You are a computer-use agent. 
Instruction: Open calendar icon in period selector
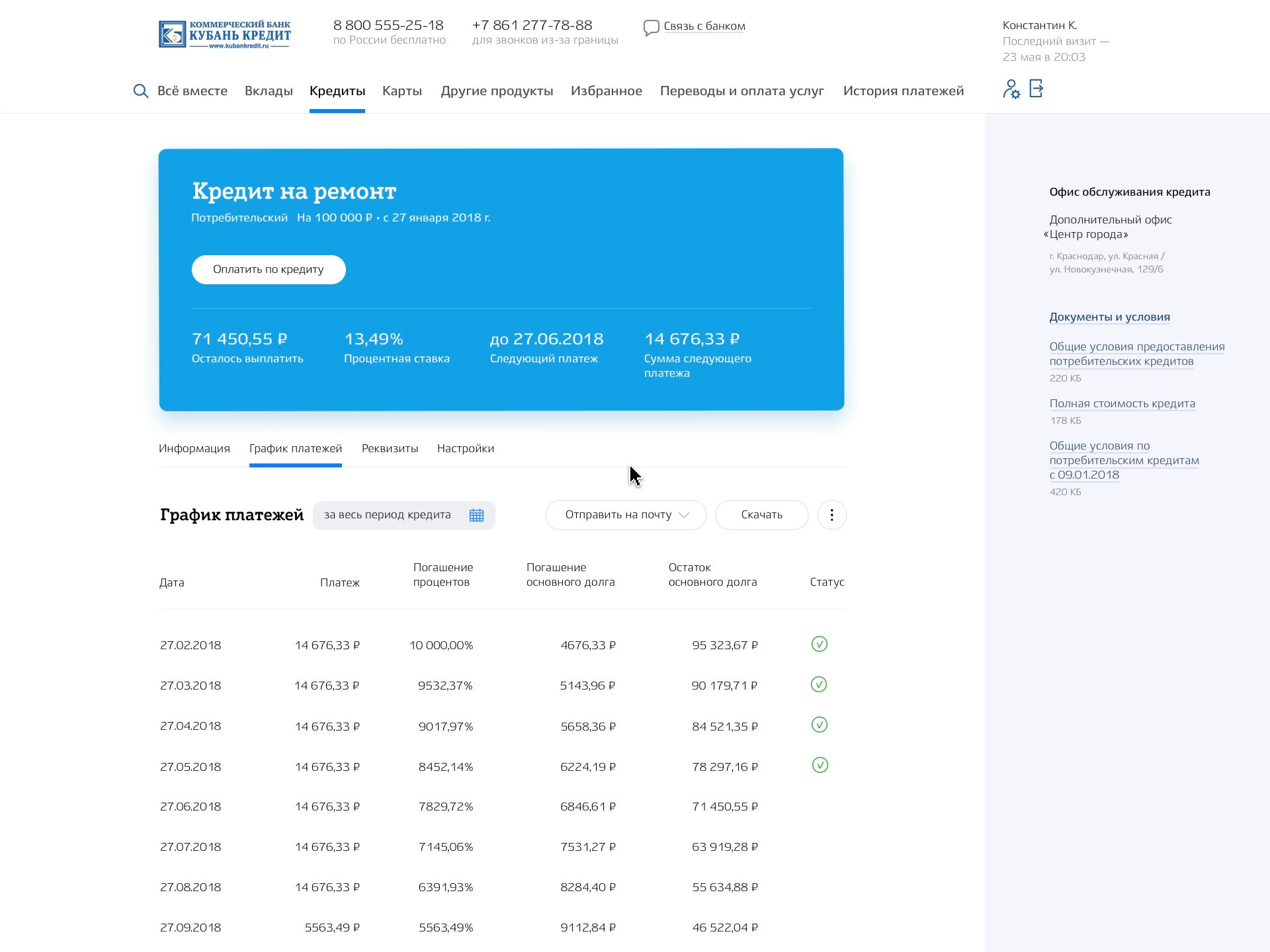pyautogui.click(x=476, y=515)
